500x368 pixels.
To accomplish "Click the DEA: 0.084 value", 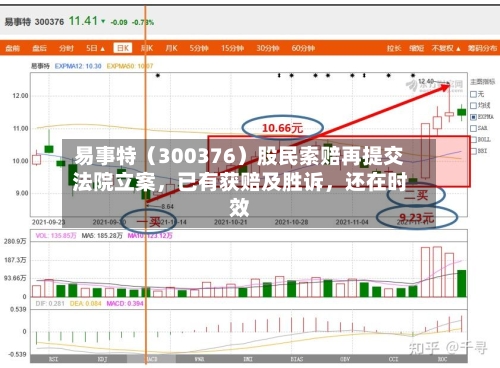I will 86,304.
